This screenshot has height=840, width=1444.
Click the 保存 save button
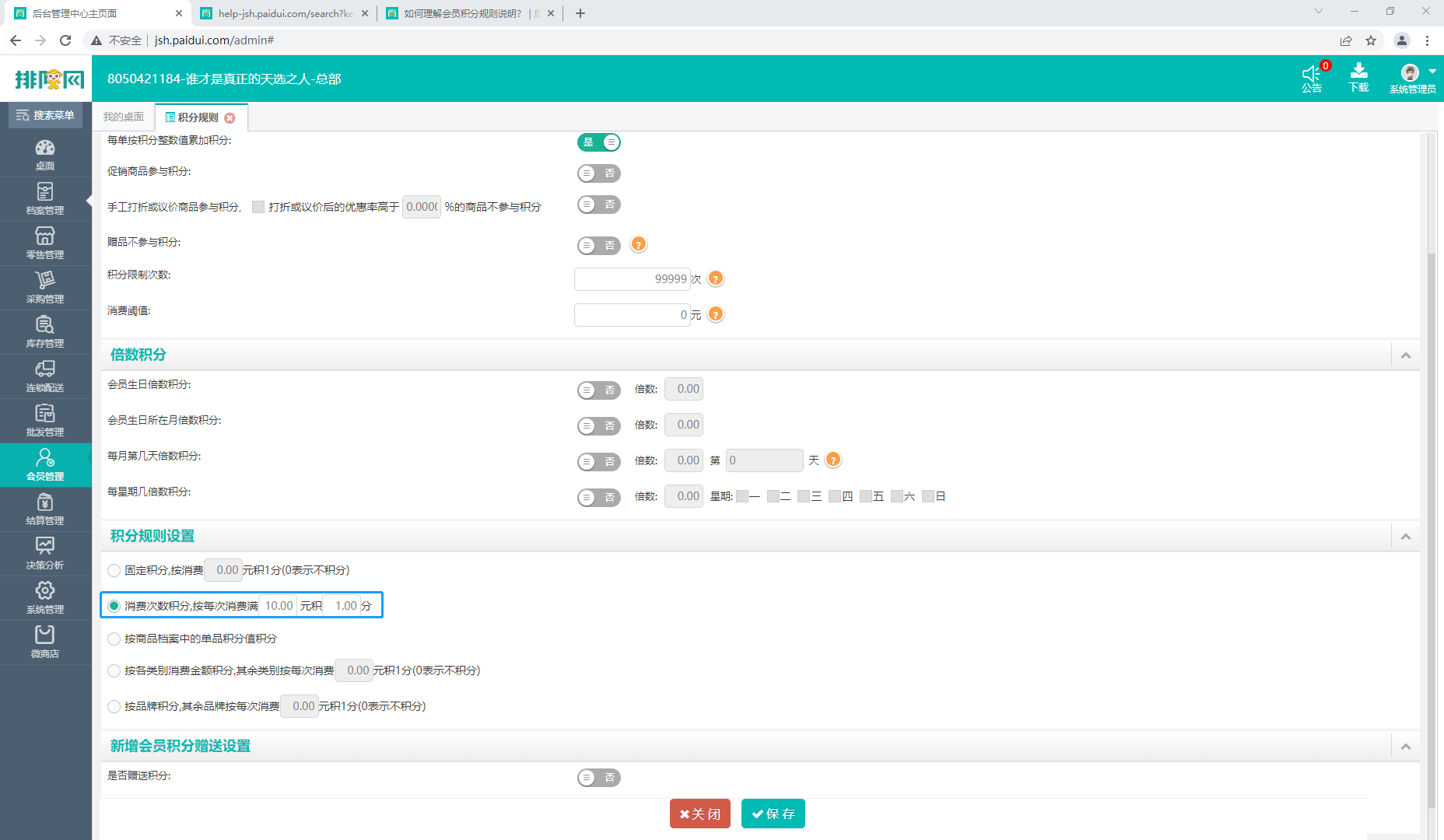773,814
